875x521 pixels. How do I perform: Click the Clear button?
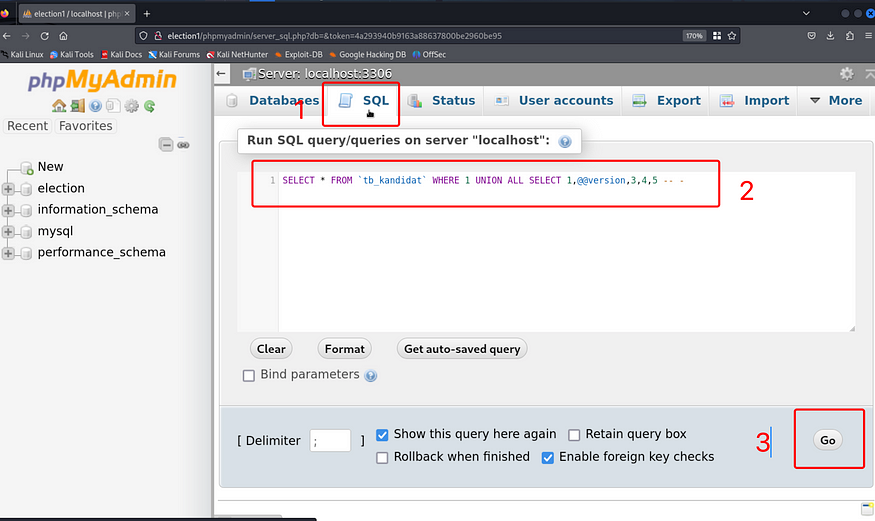coord(271,349)
